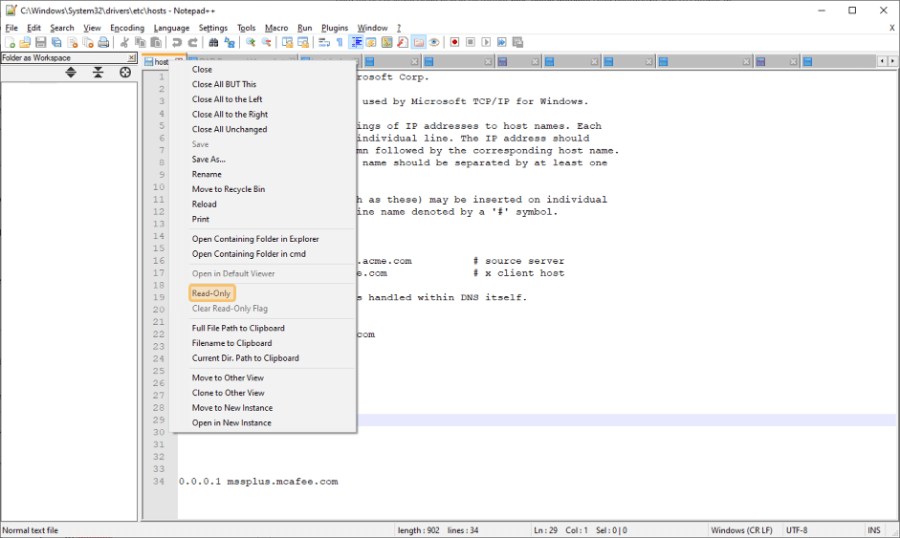Click the Playback macro icon

[x=486, y=42]
